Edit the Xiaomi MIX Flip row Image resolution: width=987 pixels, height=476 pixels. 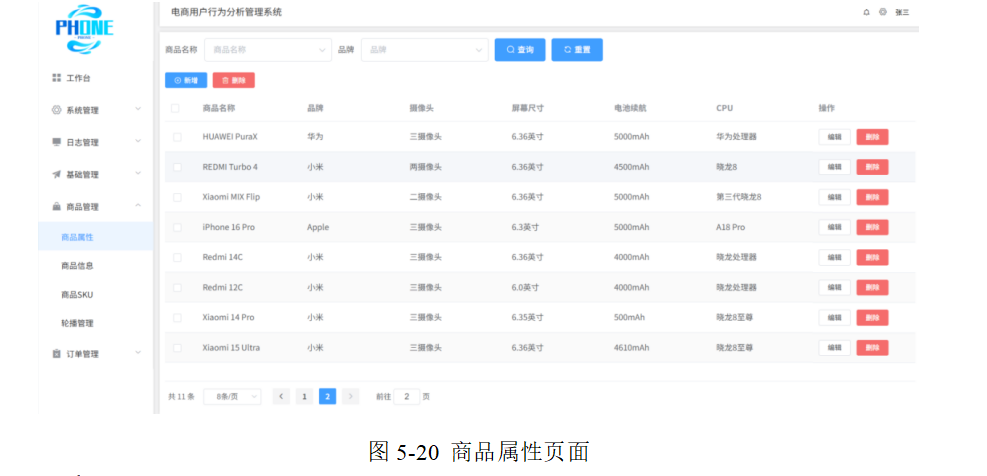tap(835, 197)
